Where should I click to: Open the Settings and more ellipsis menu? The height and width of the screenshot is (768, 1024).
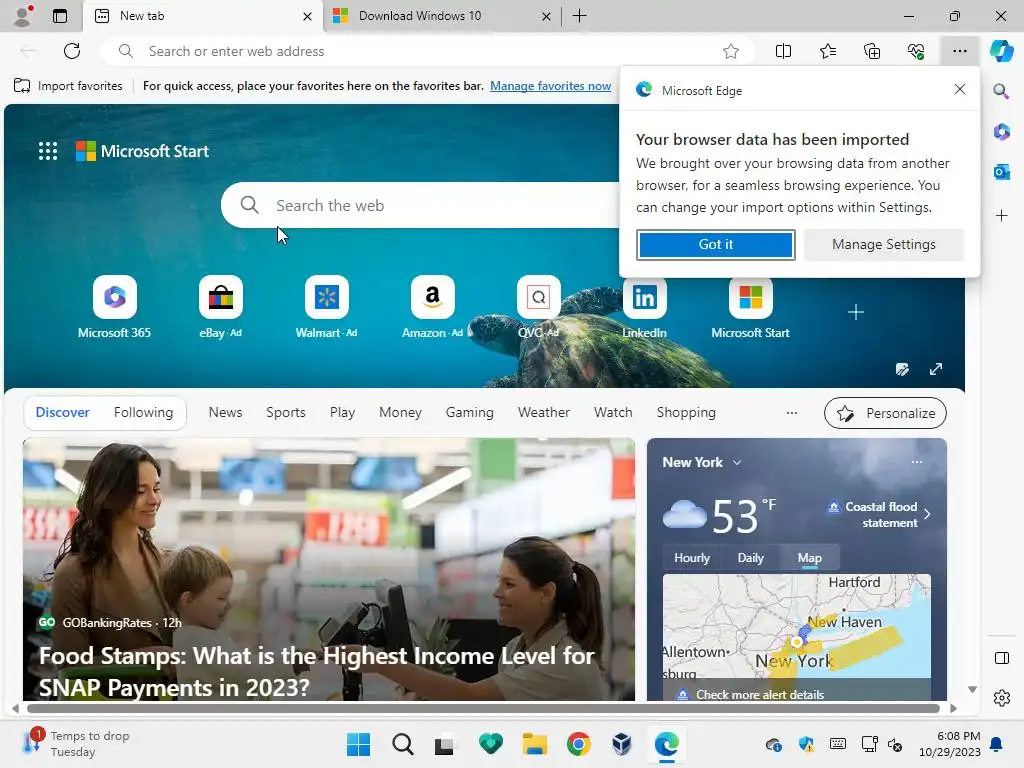coord(959,51)
